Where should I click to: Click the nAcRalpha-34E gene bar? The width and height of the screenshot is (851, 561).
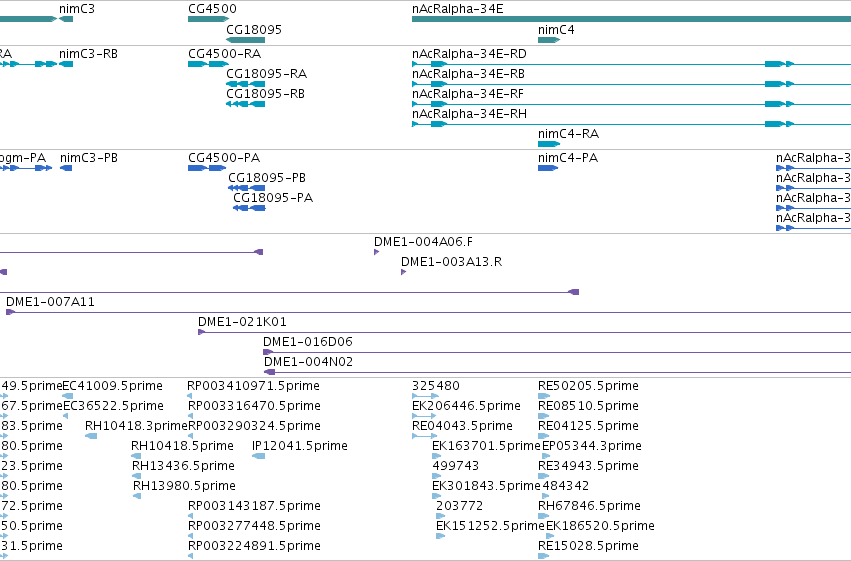631,19
